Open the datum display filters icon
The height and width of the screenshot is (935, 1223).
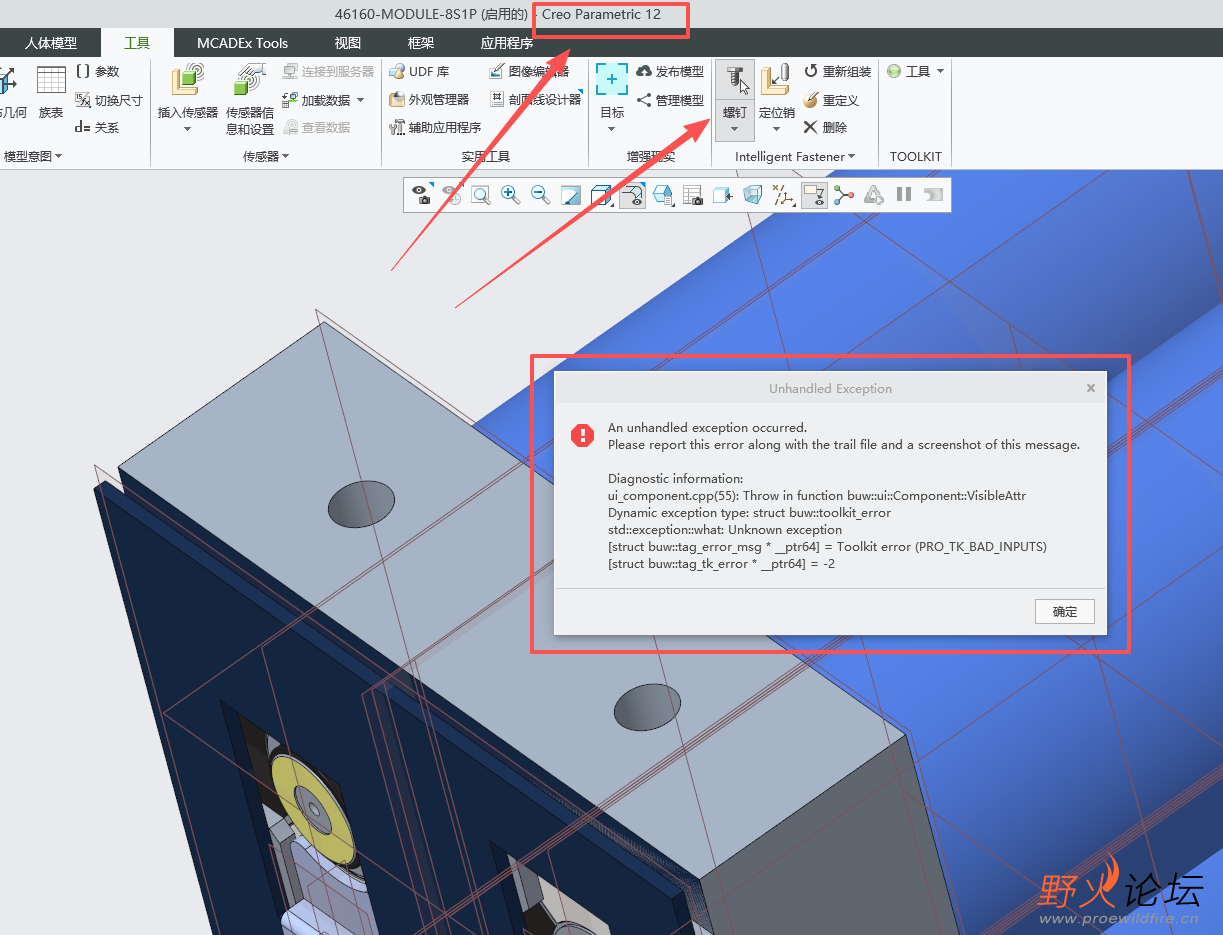pyautogui.click(x=784, y=195)
